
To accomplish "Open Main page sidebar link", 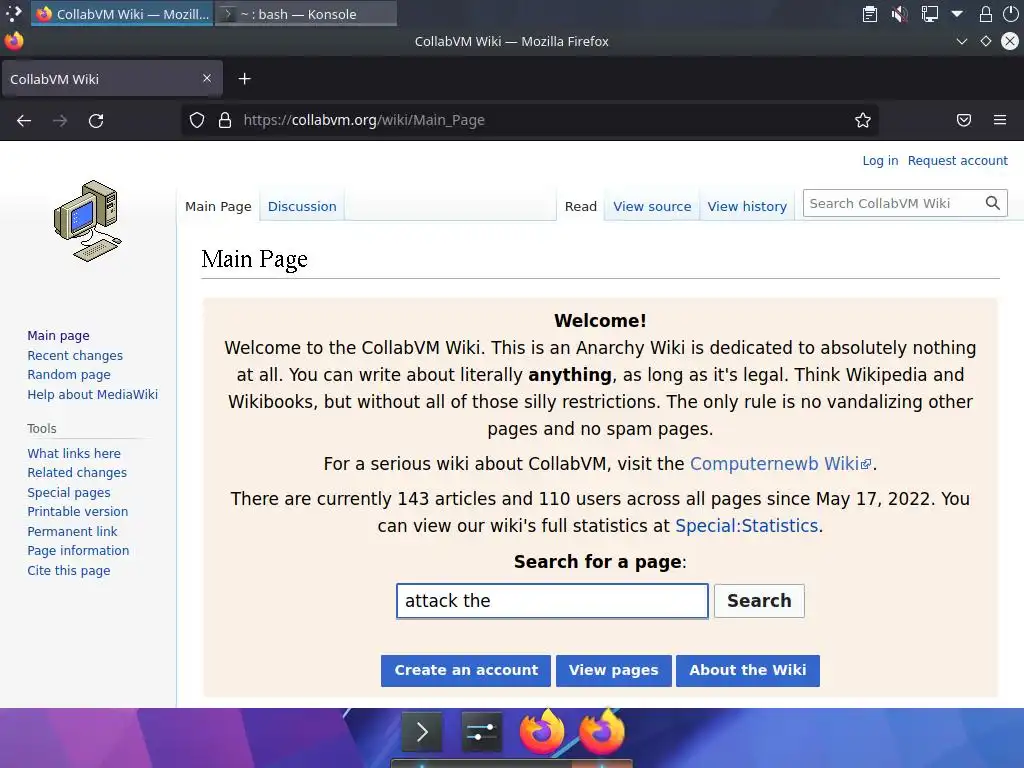I will [x=58, y=336].
